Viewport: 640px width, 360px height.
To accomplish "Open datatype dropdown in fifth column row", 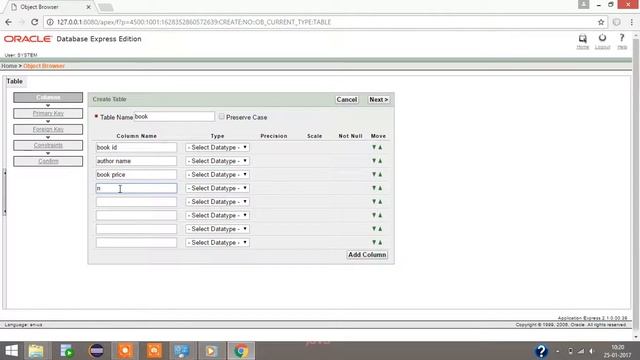I will click(217, 202).
